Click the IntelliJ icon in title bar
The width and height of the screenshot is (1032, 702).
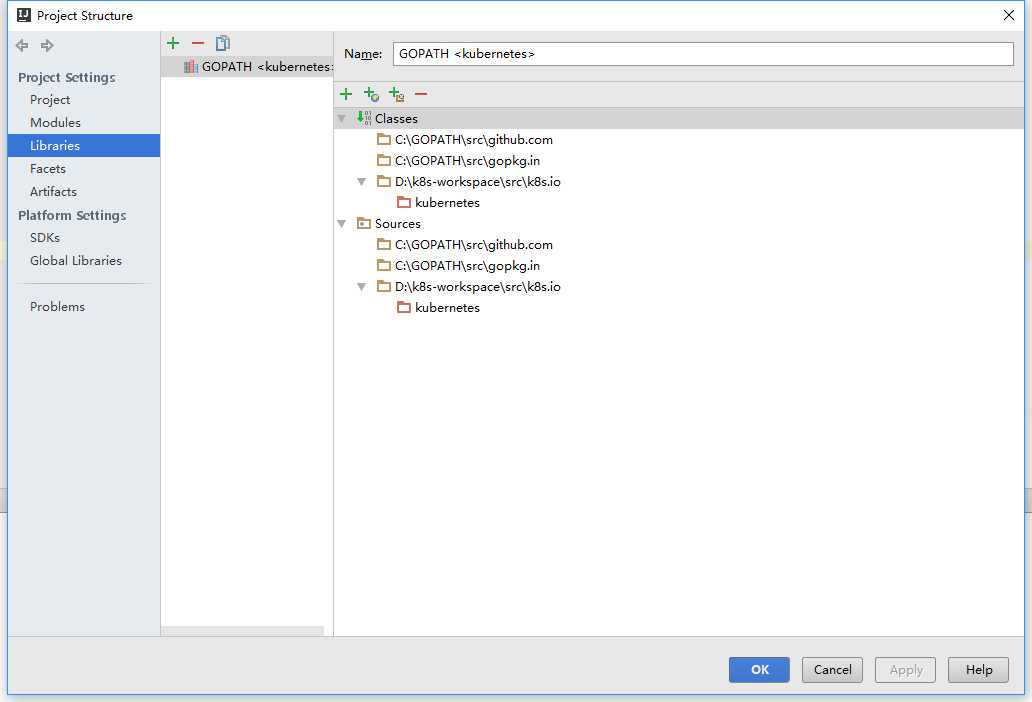pos(24,15)
